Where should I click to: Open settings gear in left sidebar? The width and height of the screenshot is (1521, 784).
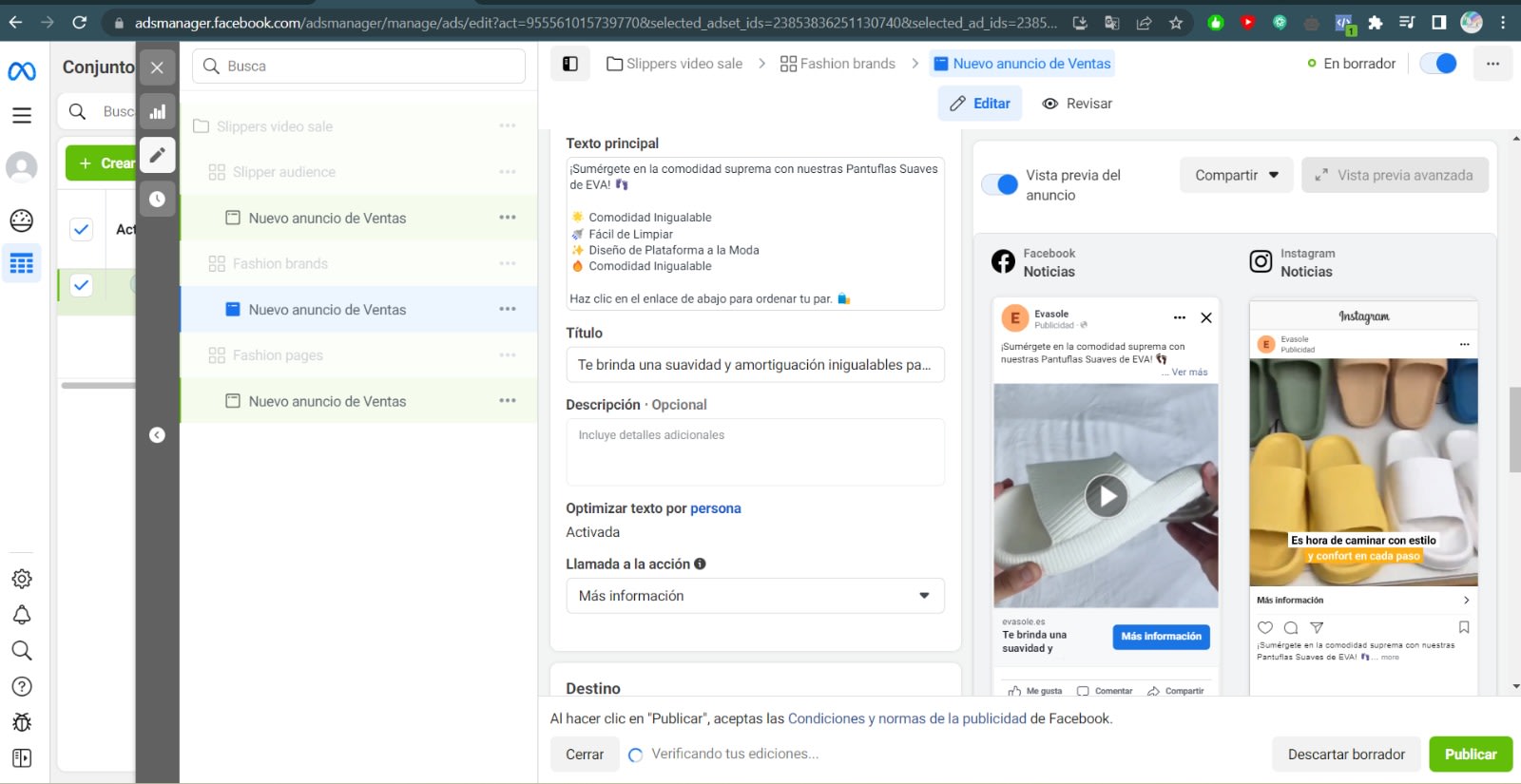(22, 579)
